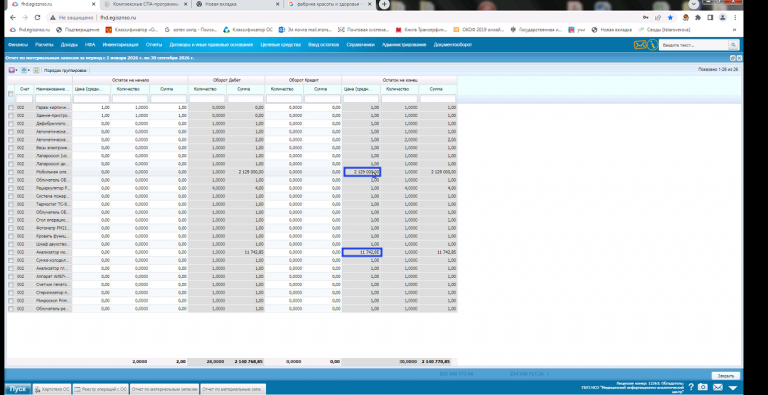Open the 'Справочники' menu
The height and width of the screenshot is (395, 768).
(x=360, y=45)
